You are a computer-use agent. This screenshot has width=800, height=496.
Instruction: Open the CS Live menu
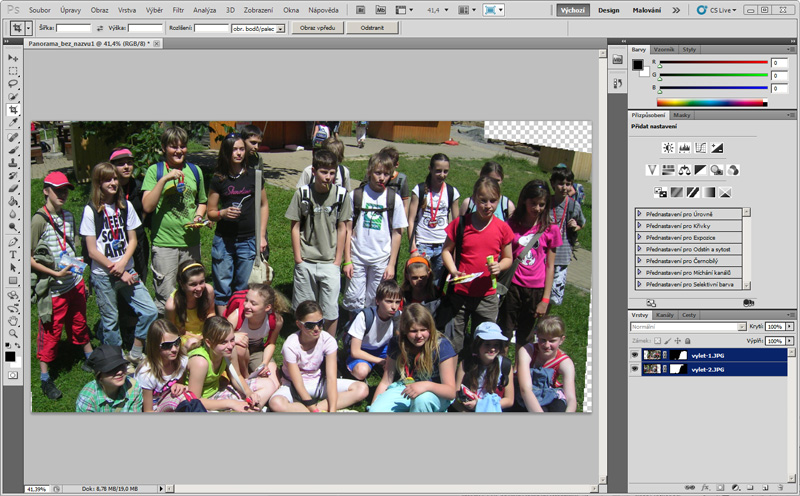point(717,10)
